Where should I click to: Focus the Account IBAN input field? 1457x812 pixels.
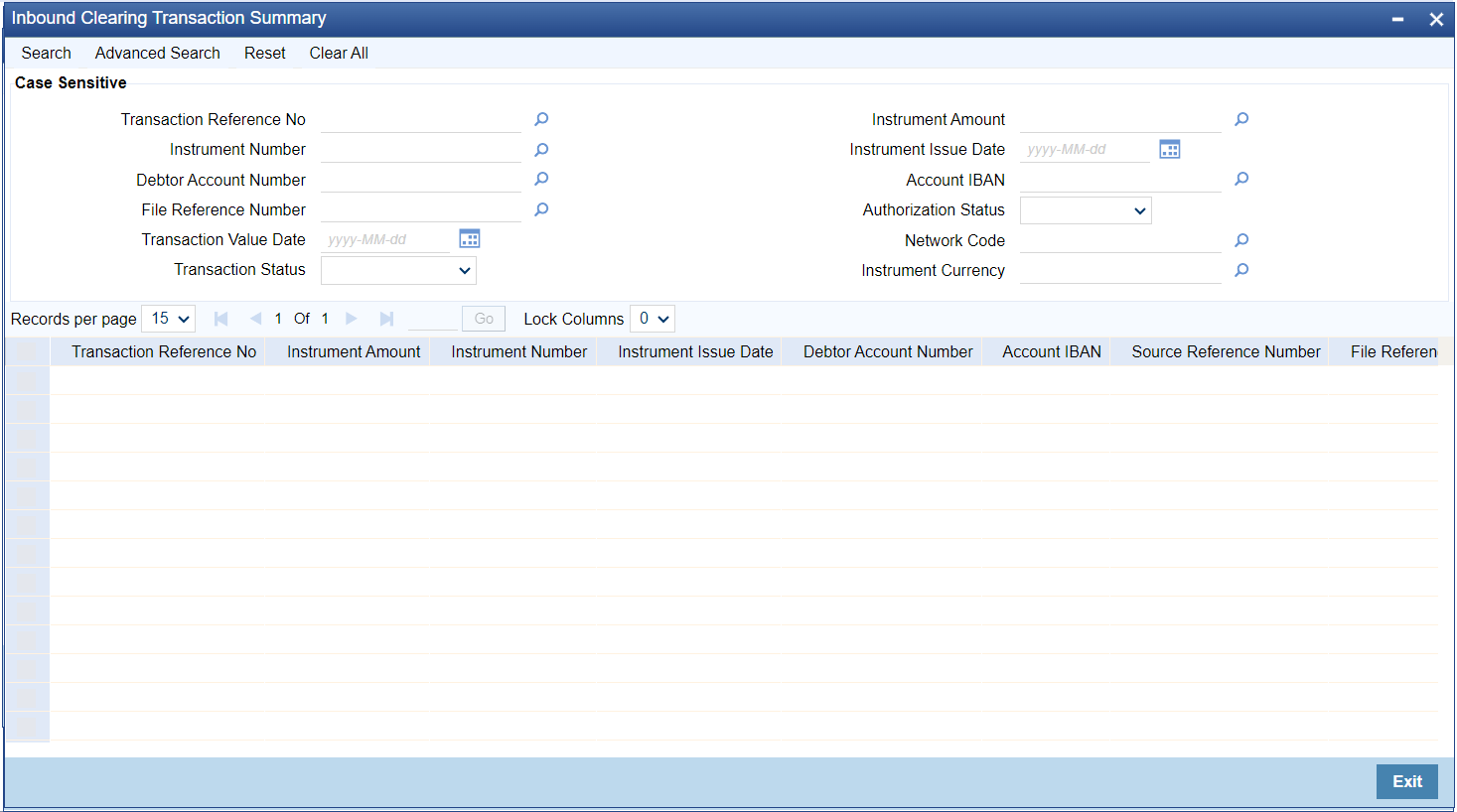coord(1120,180)
